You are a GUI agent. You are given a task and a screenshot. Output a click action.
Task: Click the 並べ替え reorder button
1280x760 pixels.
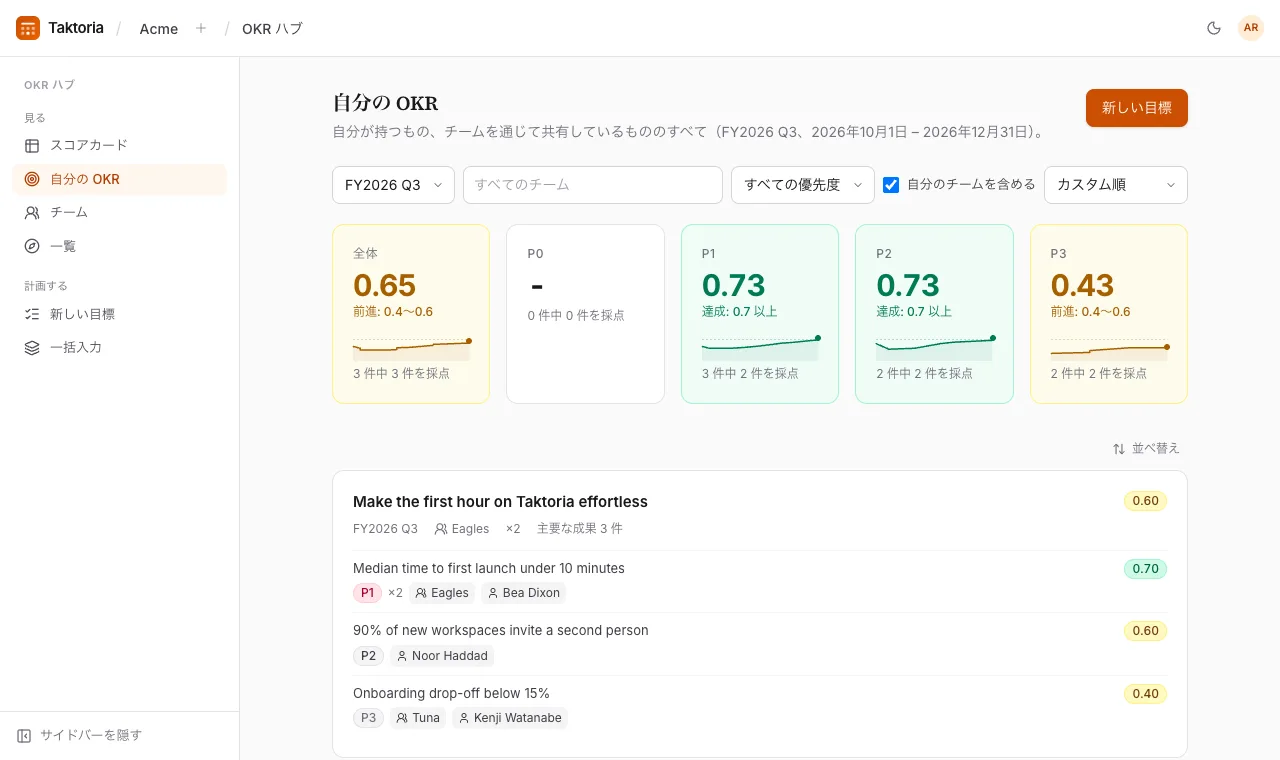(x=1146, y=449)
